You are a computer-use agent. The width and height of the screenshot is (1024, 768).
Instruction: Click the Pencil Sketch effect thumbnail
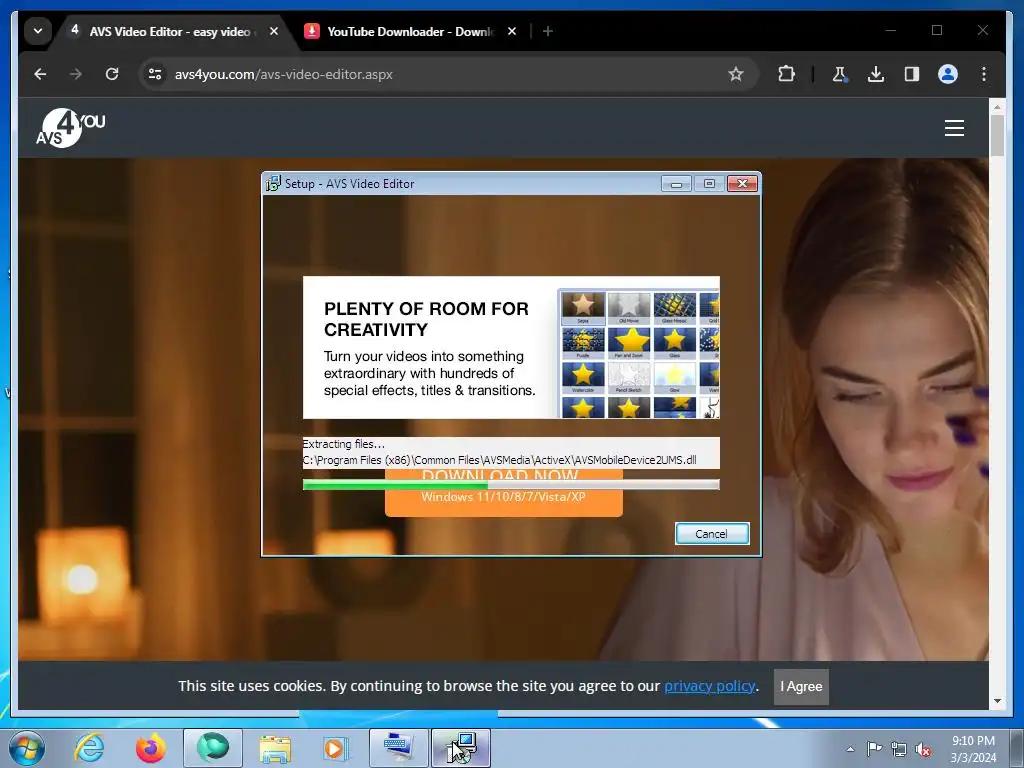click(629, 377)
